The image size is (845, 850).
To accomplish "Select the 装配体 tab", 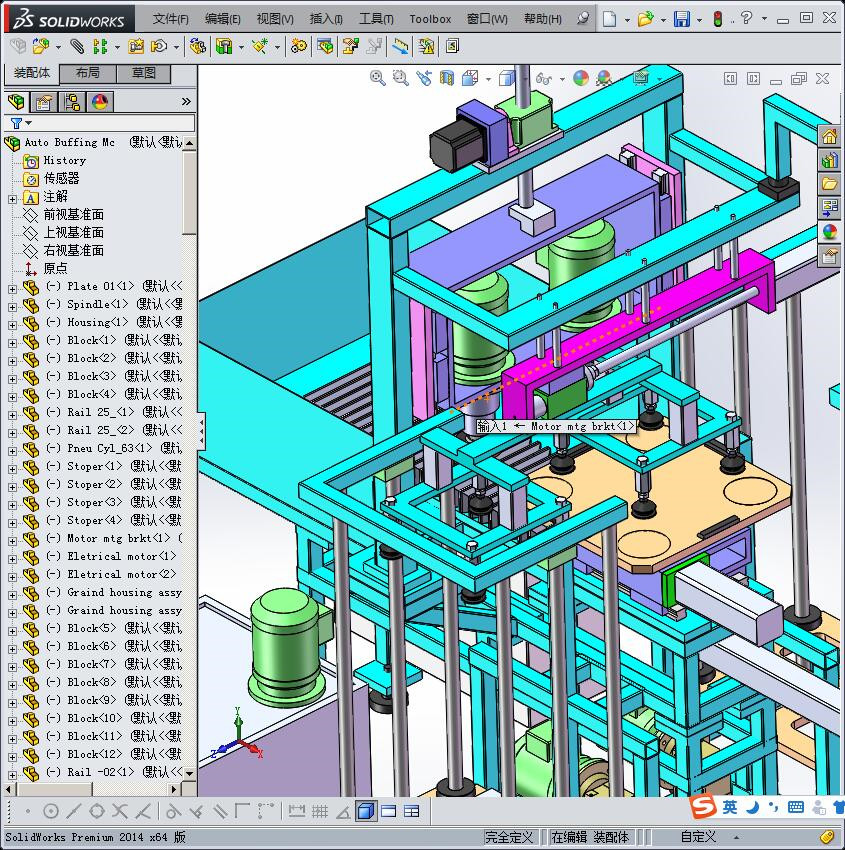I will 31,73.
